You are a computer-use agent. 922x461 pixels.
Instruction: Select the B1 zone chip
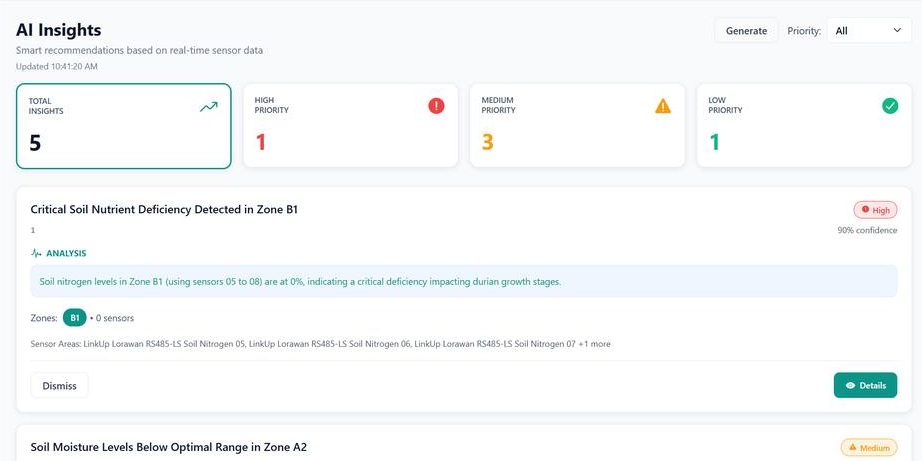75,318
